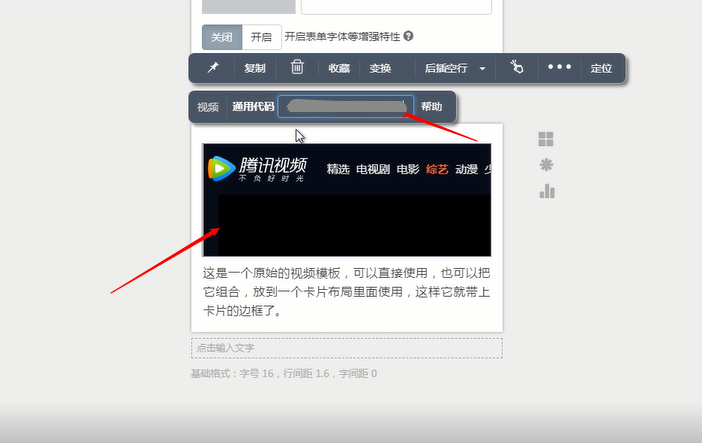Screen dimensions: 702x443
Task: Open the three-dots more options menu
Action: pyautogui.click(x=559, y=67)
